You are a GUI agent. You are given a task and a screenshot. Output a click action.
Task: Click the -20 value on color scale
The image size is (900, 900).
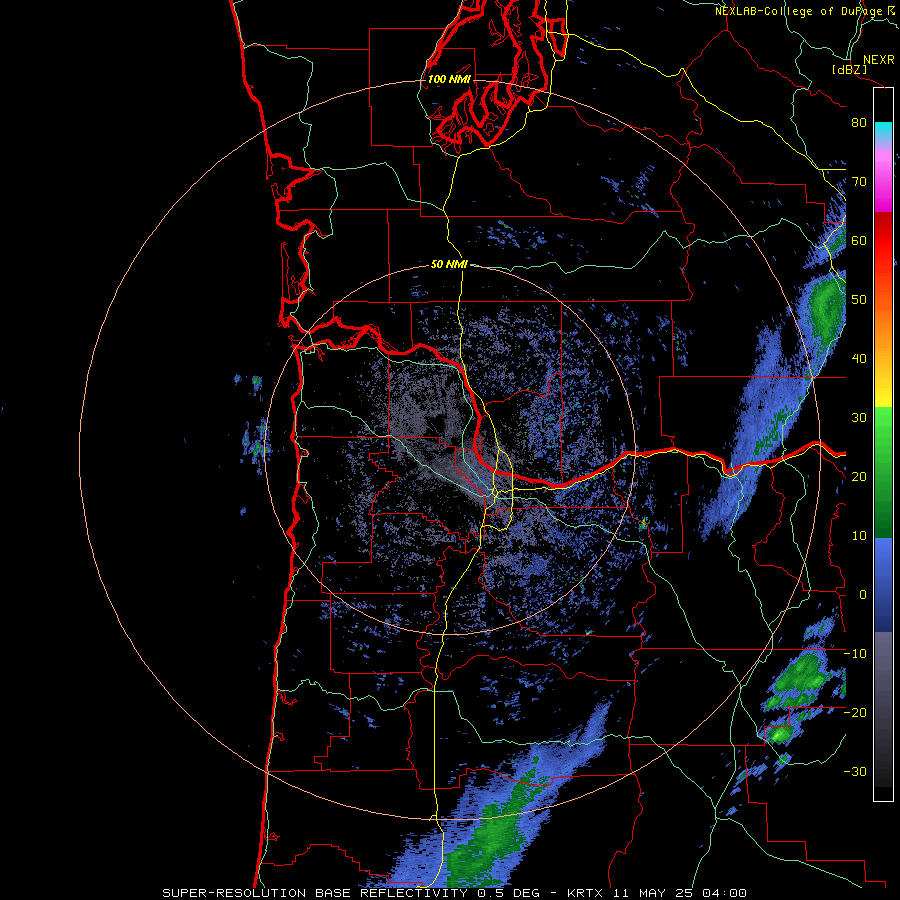tap(855, 712)
